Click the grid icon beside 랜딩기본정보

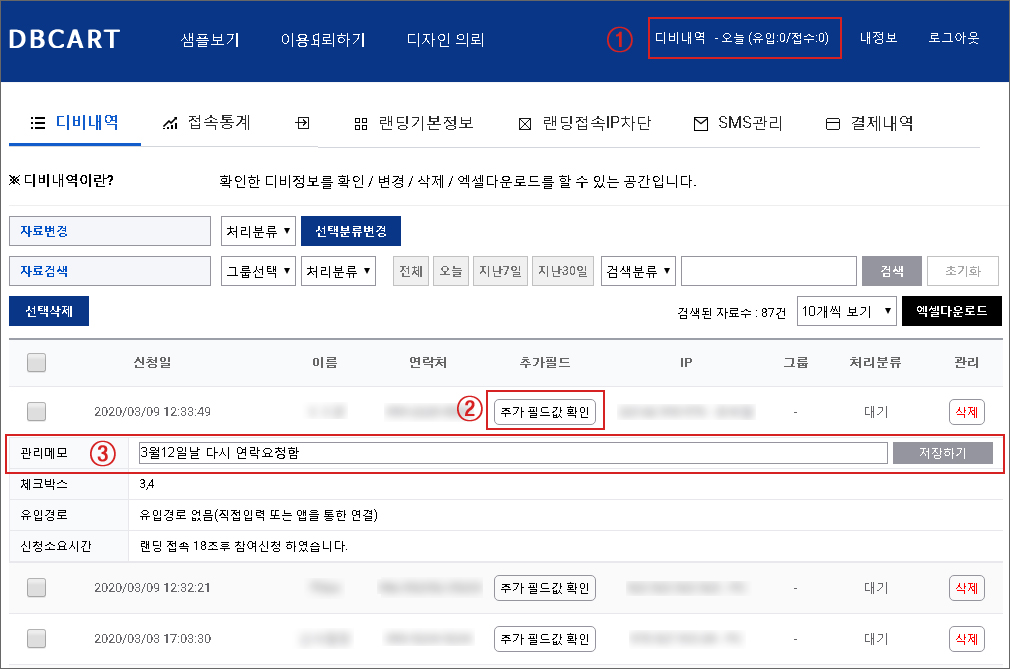coord(361,124)
